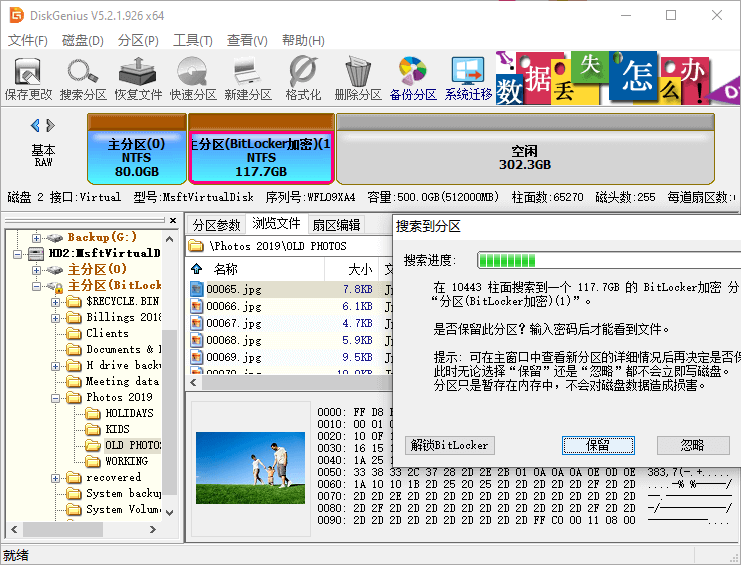Open the 磁盘(D) menu
This screenshot has height=565, width=741.
82,40
